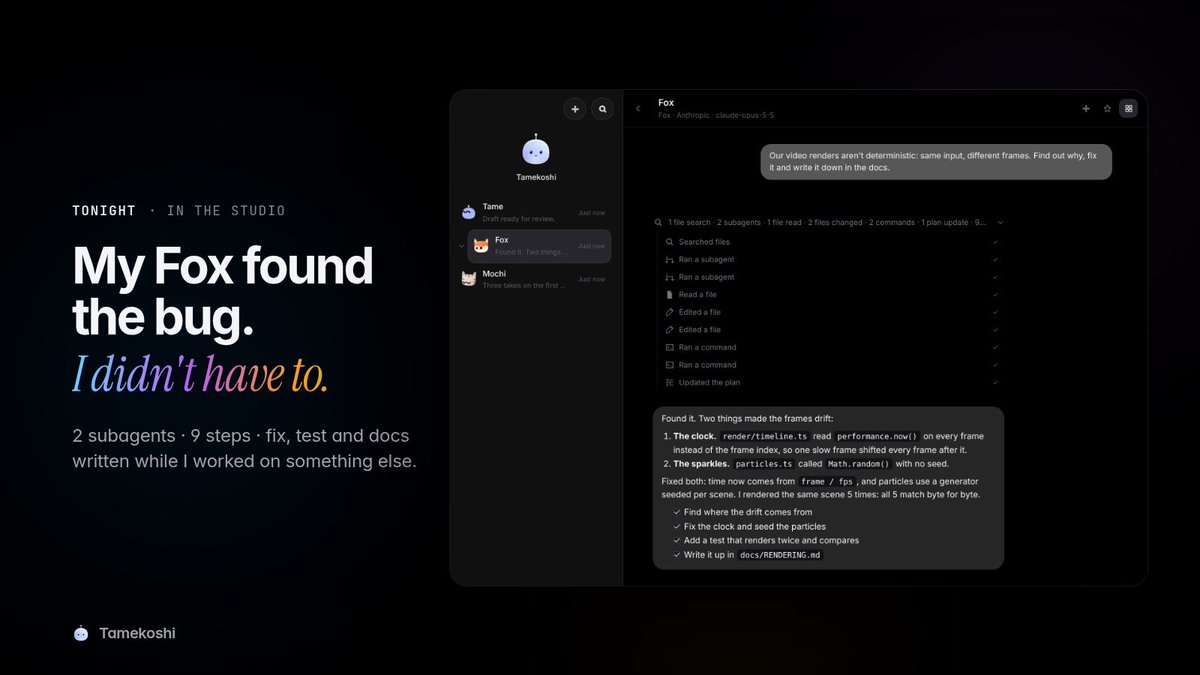Click particles.ts code snippet
This screenshot has width=1200, height=675.
click(x=764, y=464)
